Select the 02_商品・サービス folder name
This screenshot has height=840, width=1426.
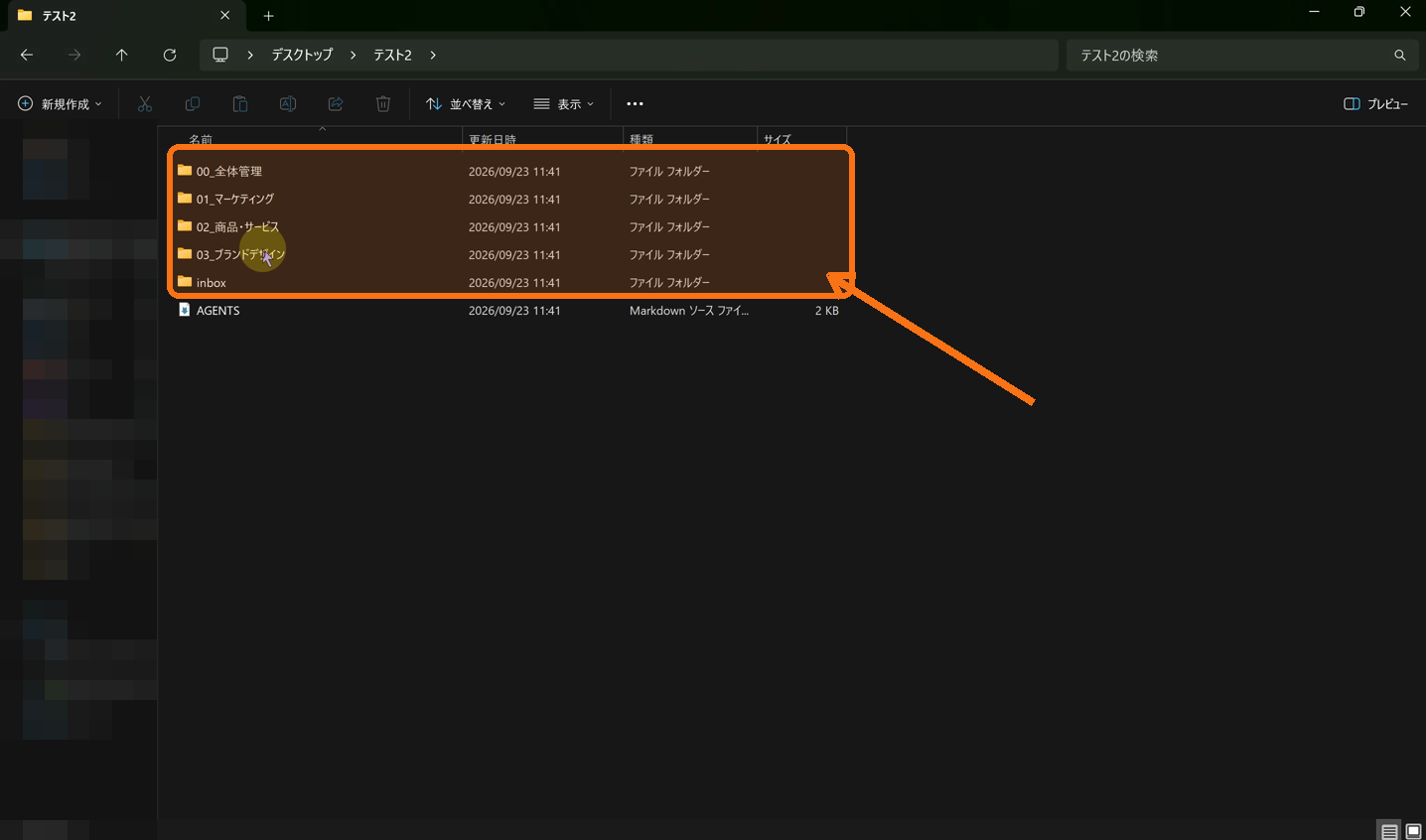(237, 226)
